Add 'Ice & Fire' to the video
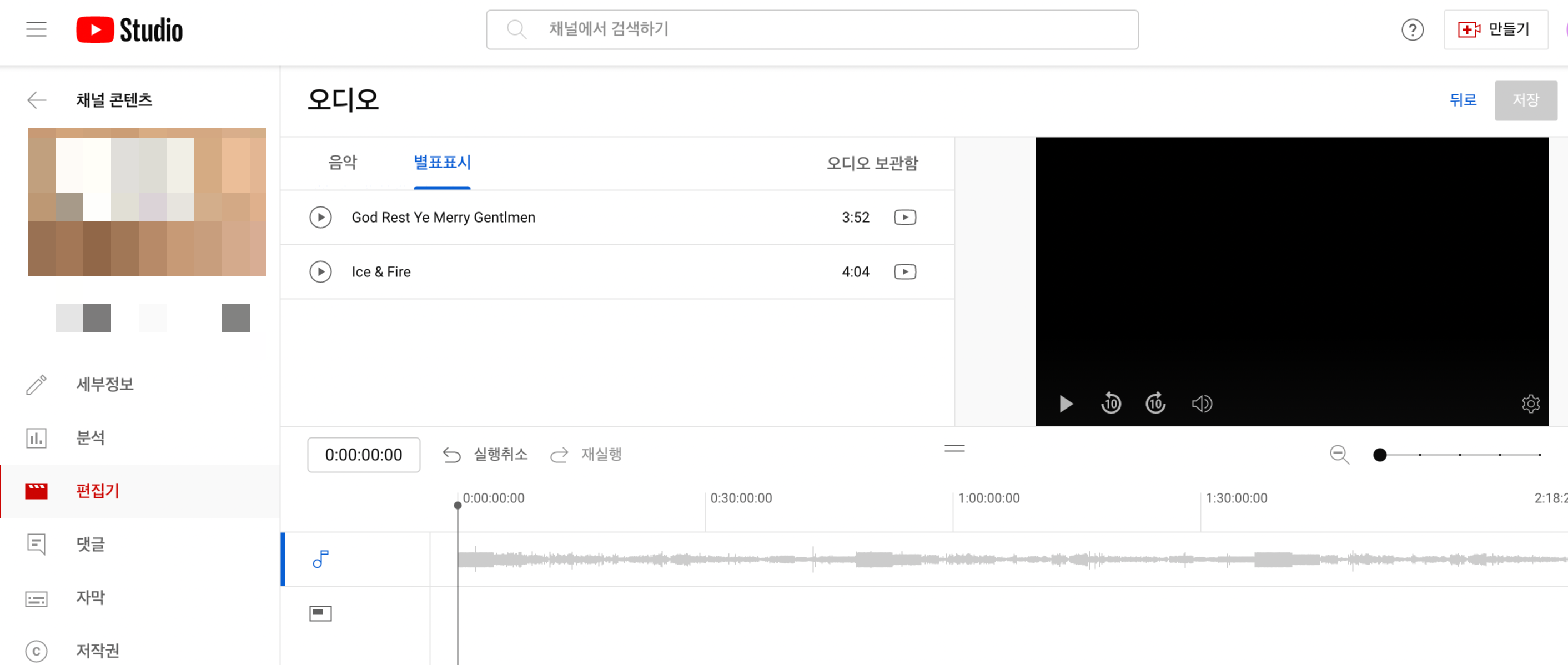 point(904,271)
